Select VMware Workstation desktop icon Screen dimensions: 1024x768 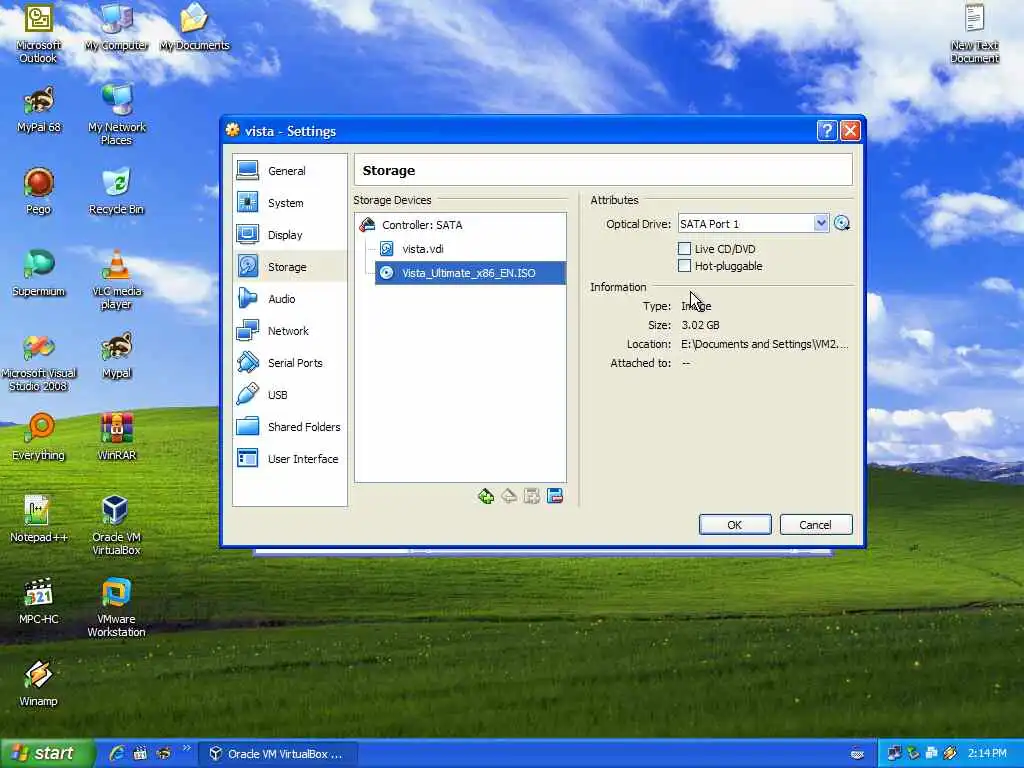(116, 607)
